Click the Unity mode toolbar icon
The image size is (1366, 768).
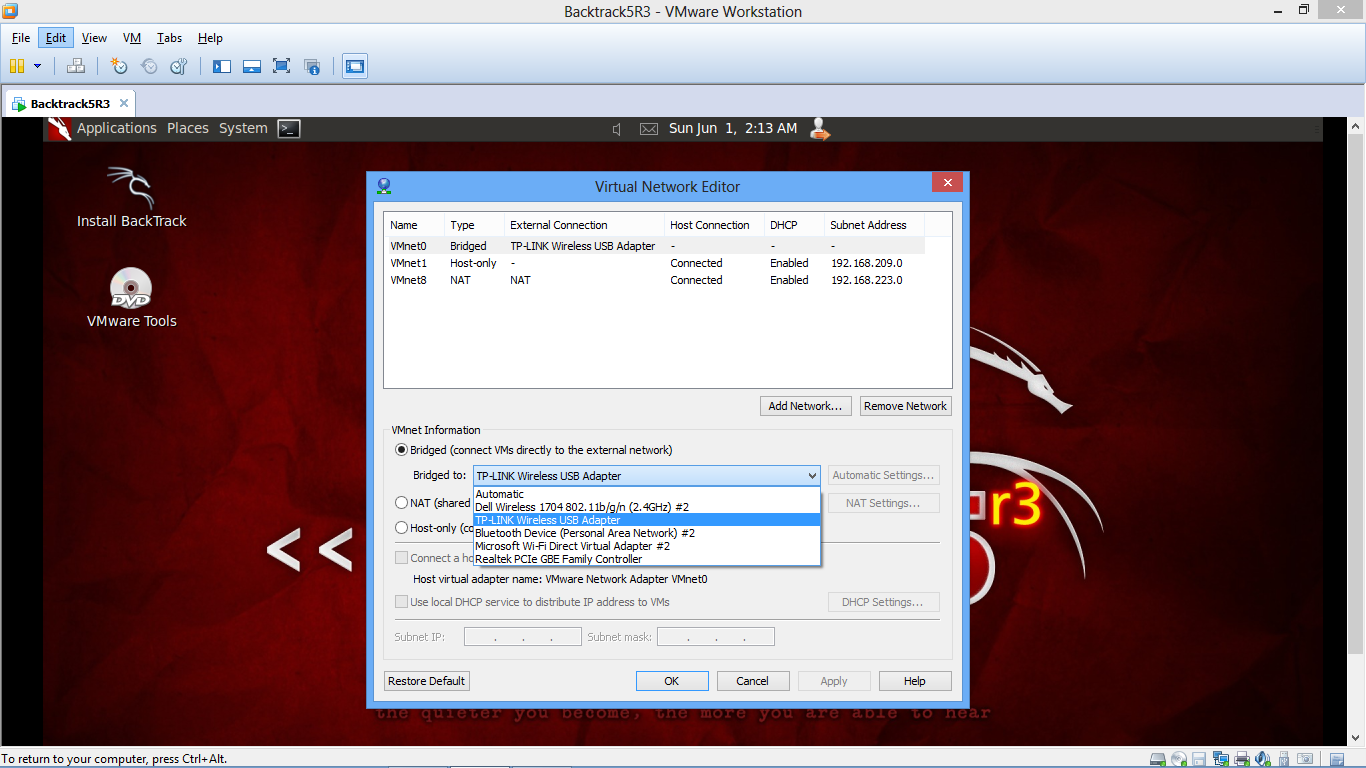[312, 66]
